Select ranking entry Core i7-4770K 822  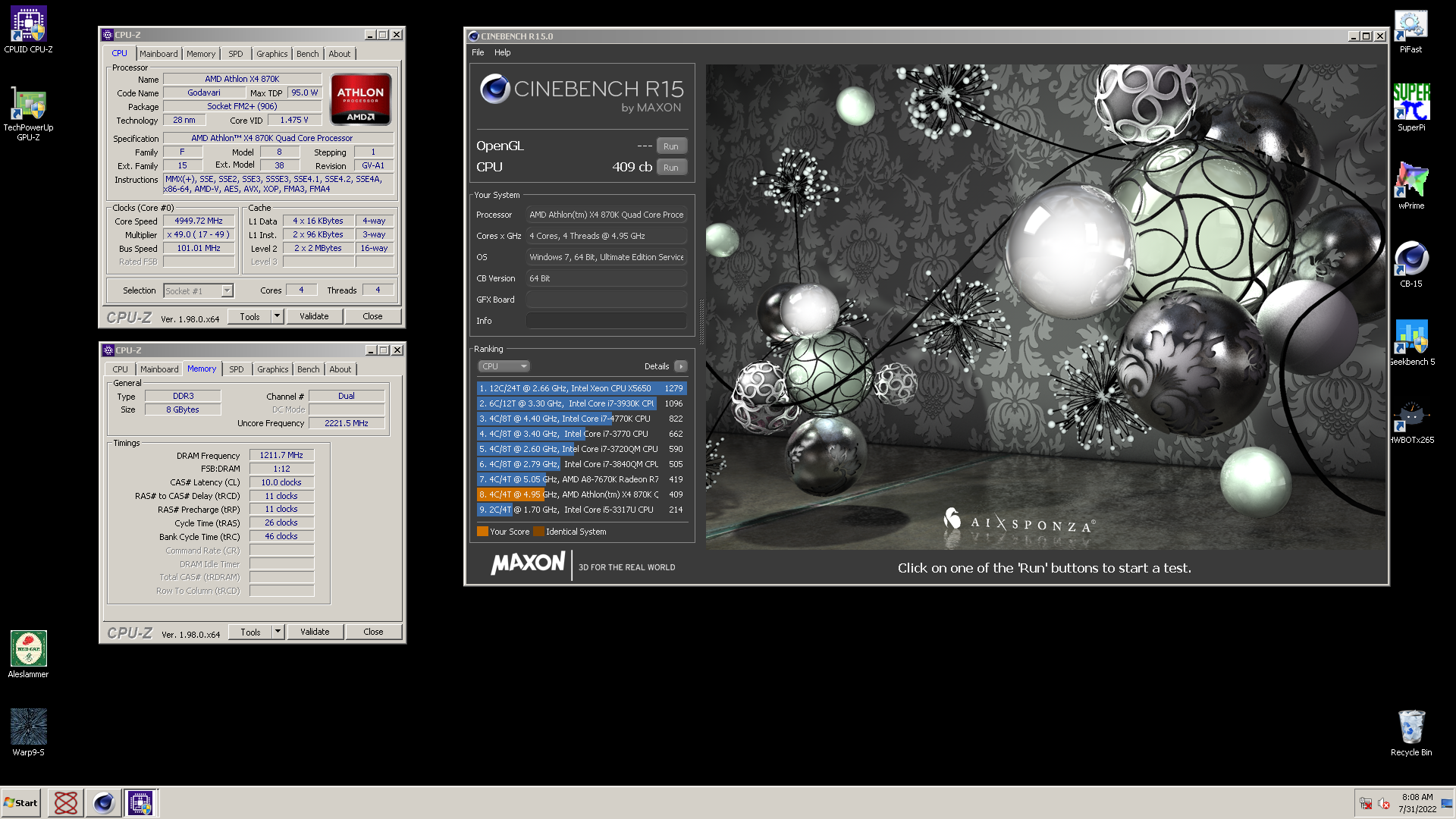pos(582,419)
